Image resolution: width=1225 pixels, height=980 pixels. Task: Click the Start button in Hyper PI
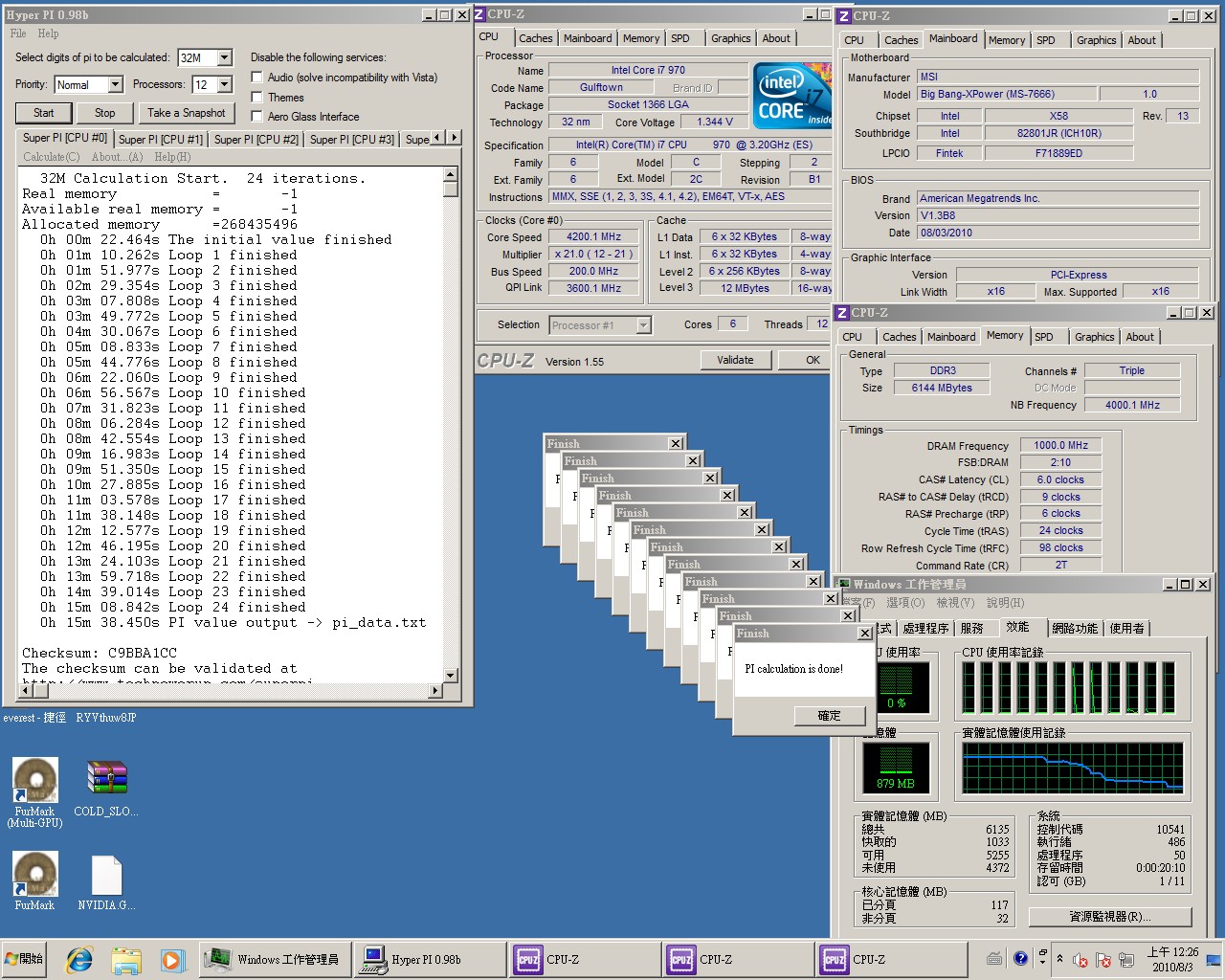tap(44, 113)
